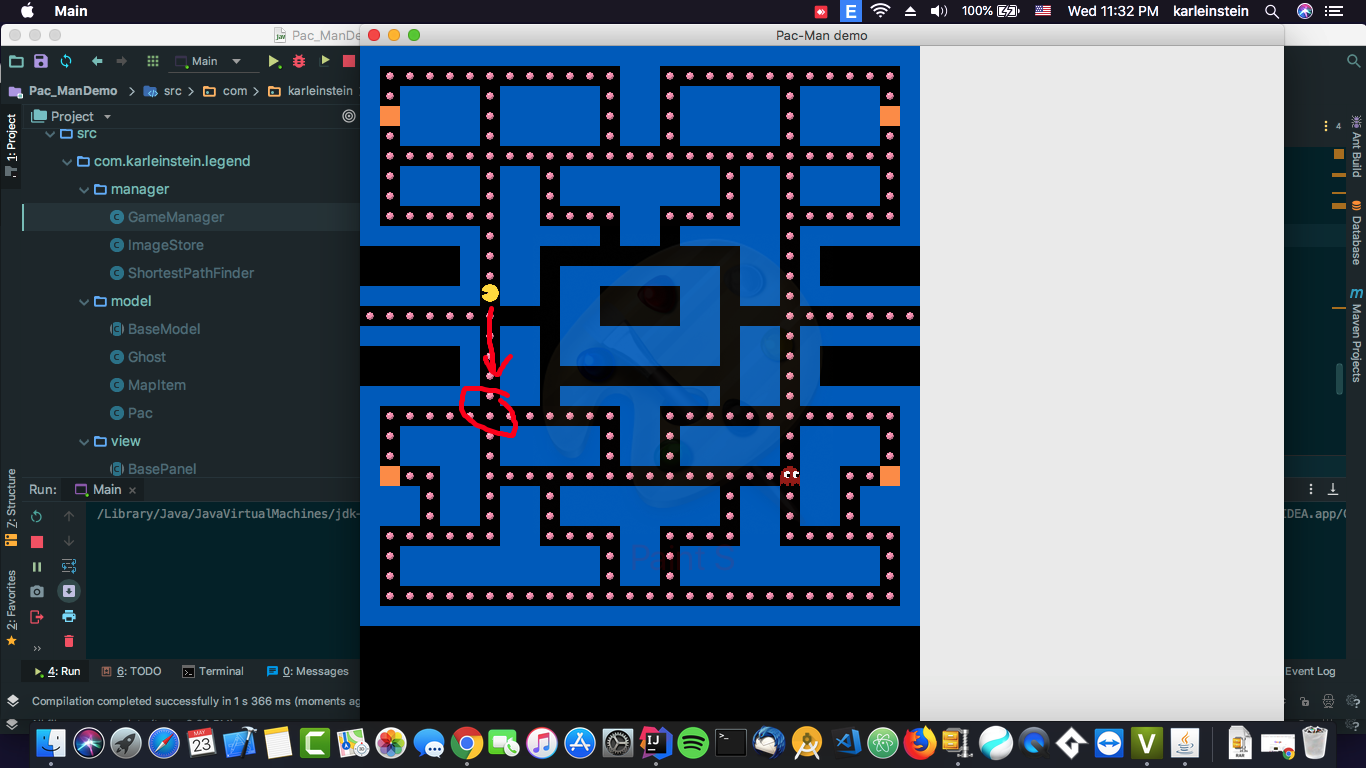
Task: Select the 0: Messages bottom tab
Action: pyautogui.click(x=308, y=671)
